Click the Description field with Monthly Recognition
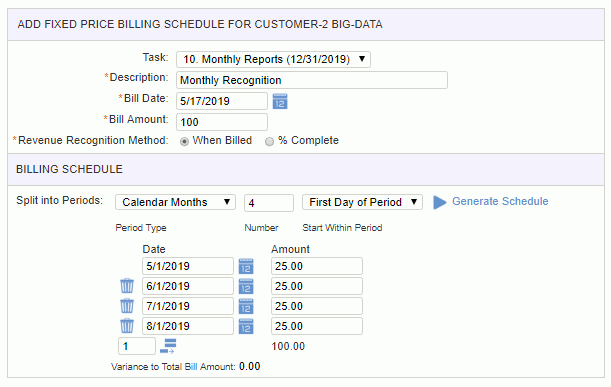 tap(312, 80)
